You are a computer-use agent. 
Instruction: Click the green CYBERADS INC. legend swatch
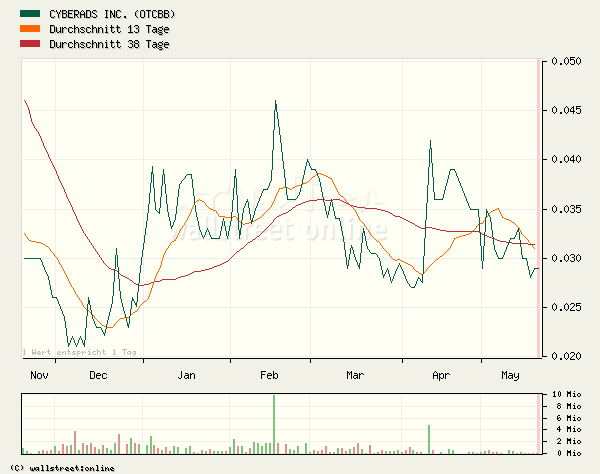click(31, 15)
